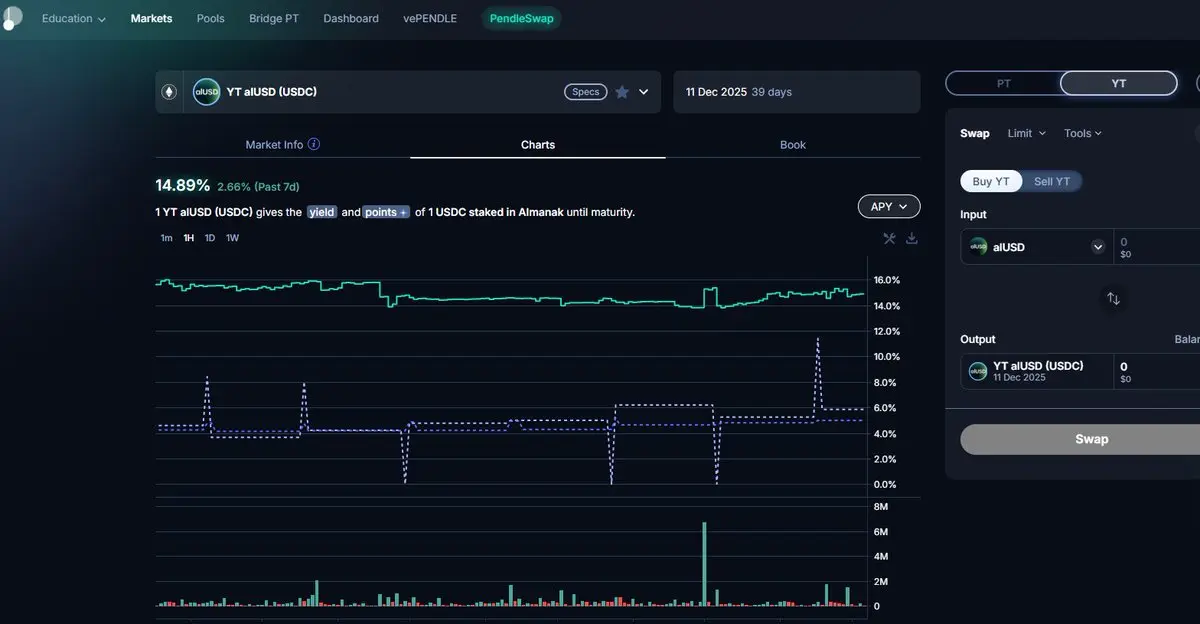Switch to the Book tab

point(793,144)
